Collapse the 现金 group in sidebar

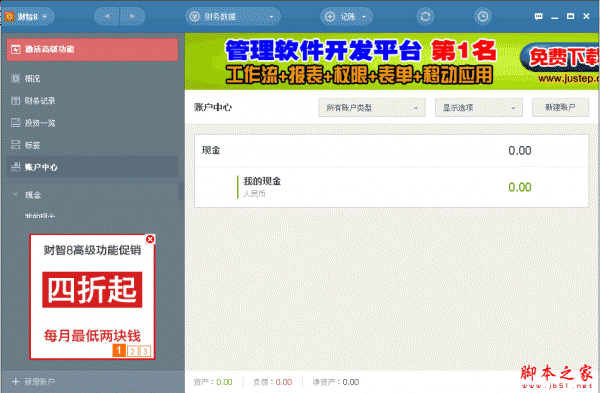[15, 194]
